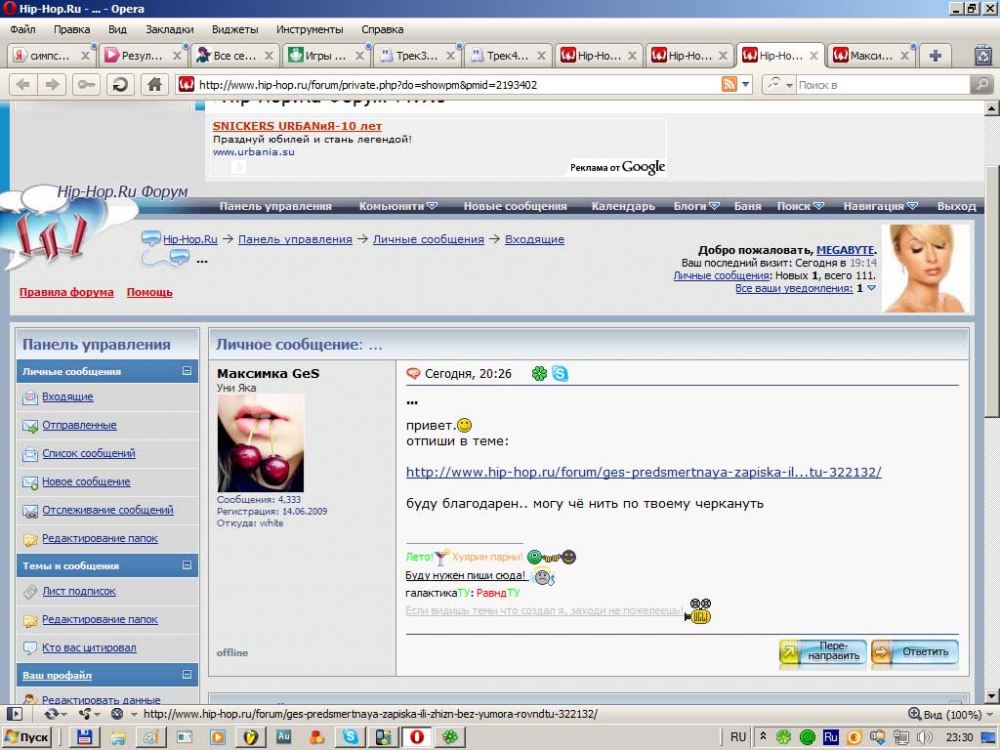Open the zoom 'Вид (100%)' dropdown
The image size is (1000, 750).
pos(952,714)
